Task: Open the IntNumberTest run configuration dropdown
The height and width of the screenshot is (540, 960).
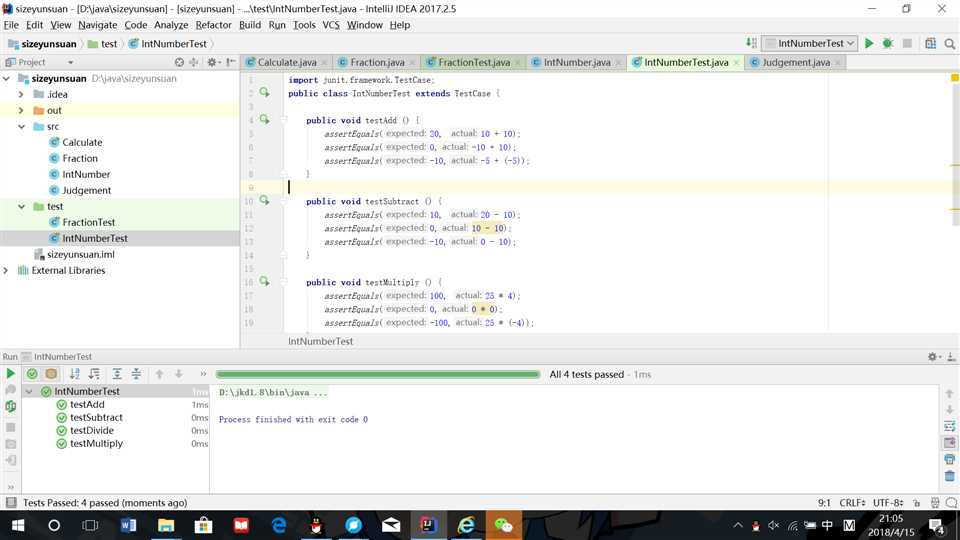Action: tap(809, 43)
